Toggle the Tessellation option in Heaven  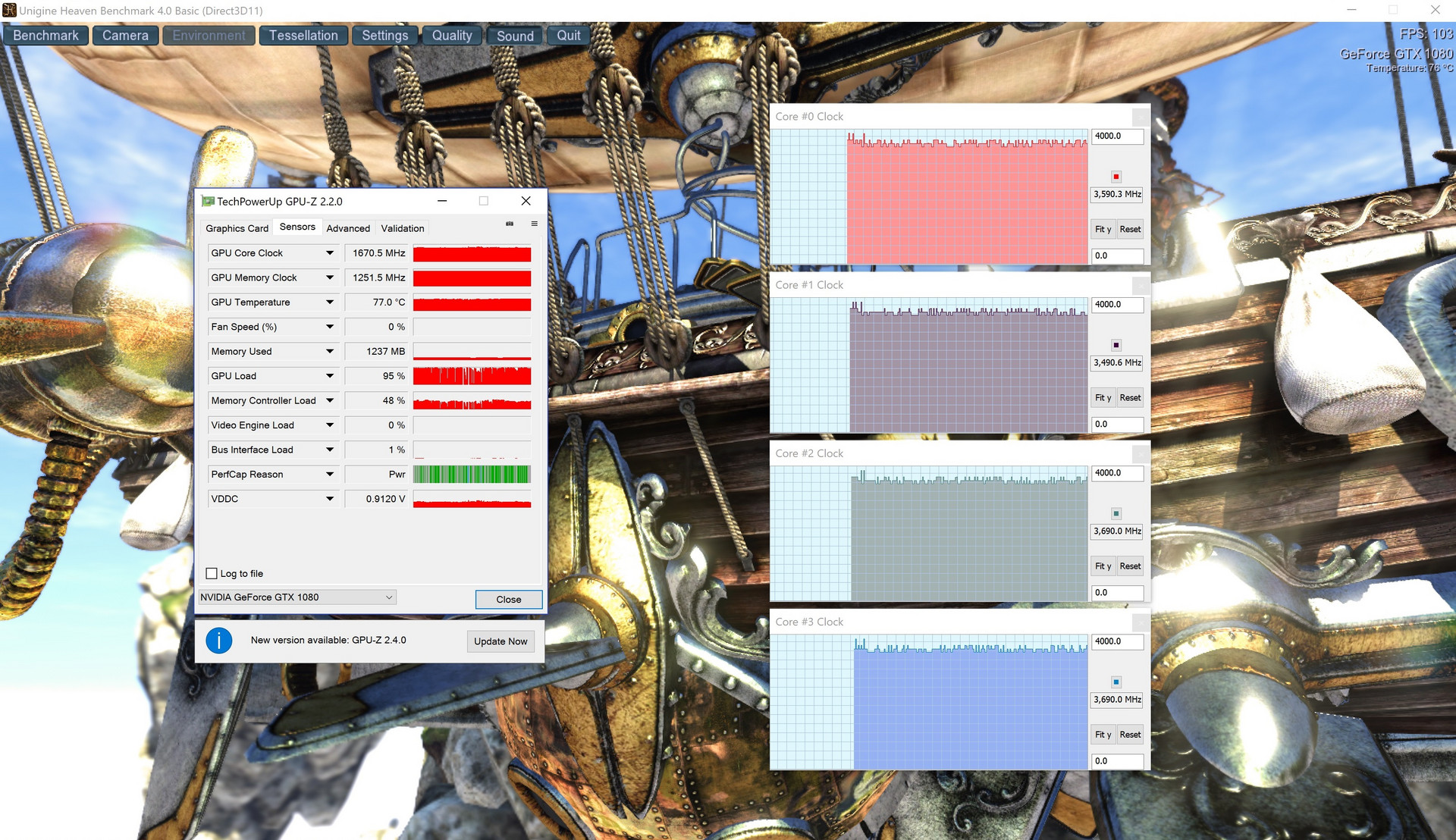[x=303, y=36]
